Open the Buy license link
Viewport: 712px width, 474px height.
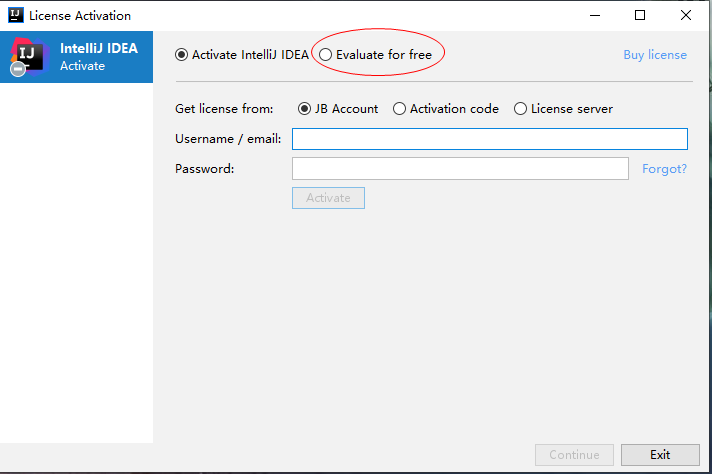[655, 55]
